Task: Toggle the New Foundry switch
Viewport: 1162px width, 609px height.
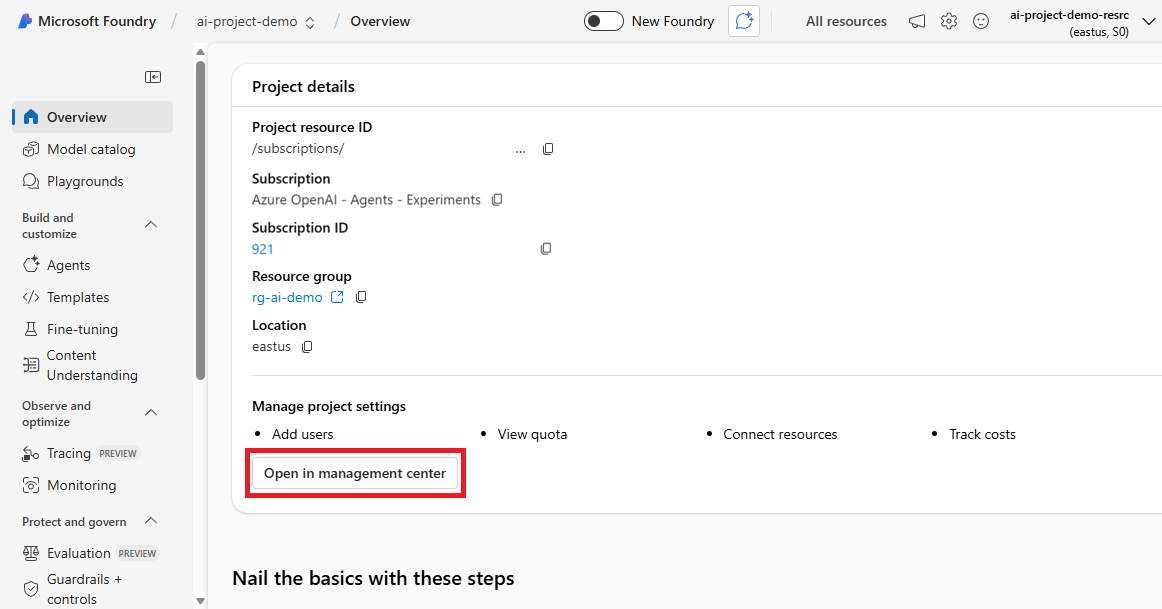Action: point(603,21)
